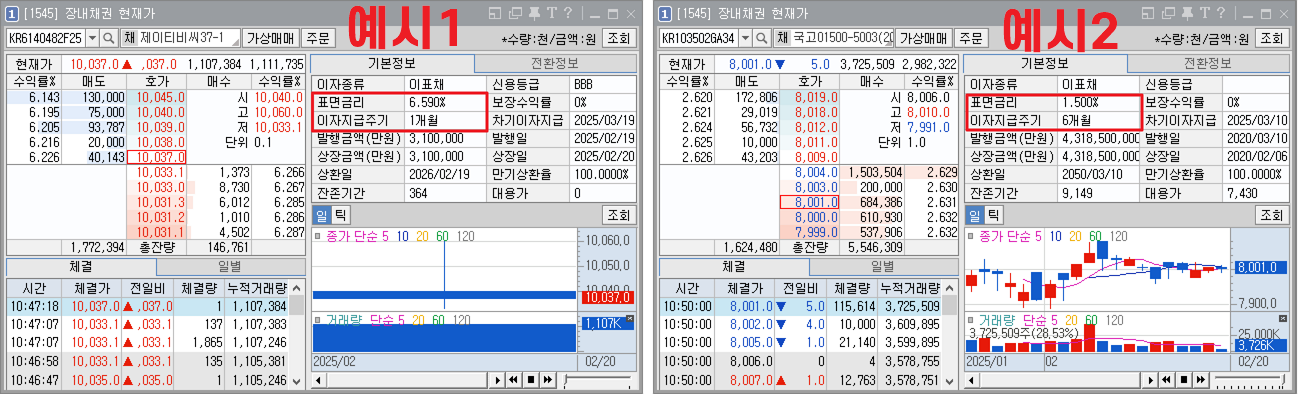
Task: Select 일 daily chart toggle in left window
Action: click(x=322, y=215)
